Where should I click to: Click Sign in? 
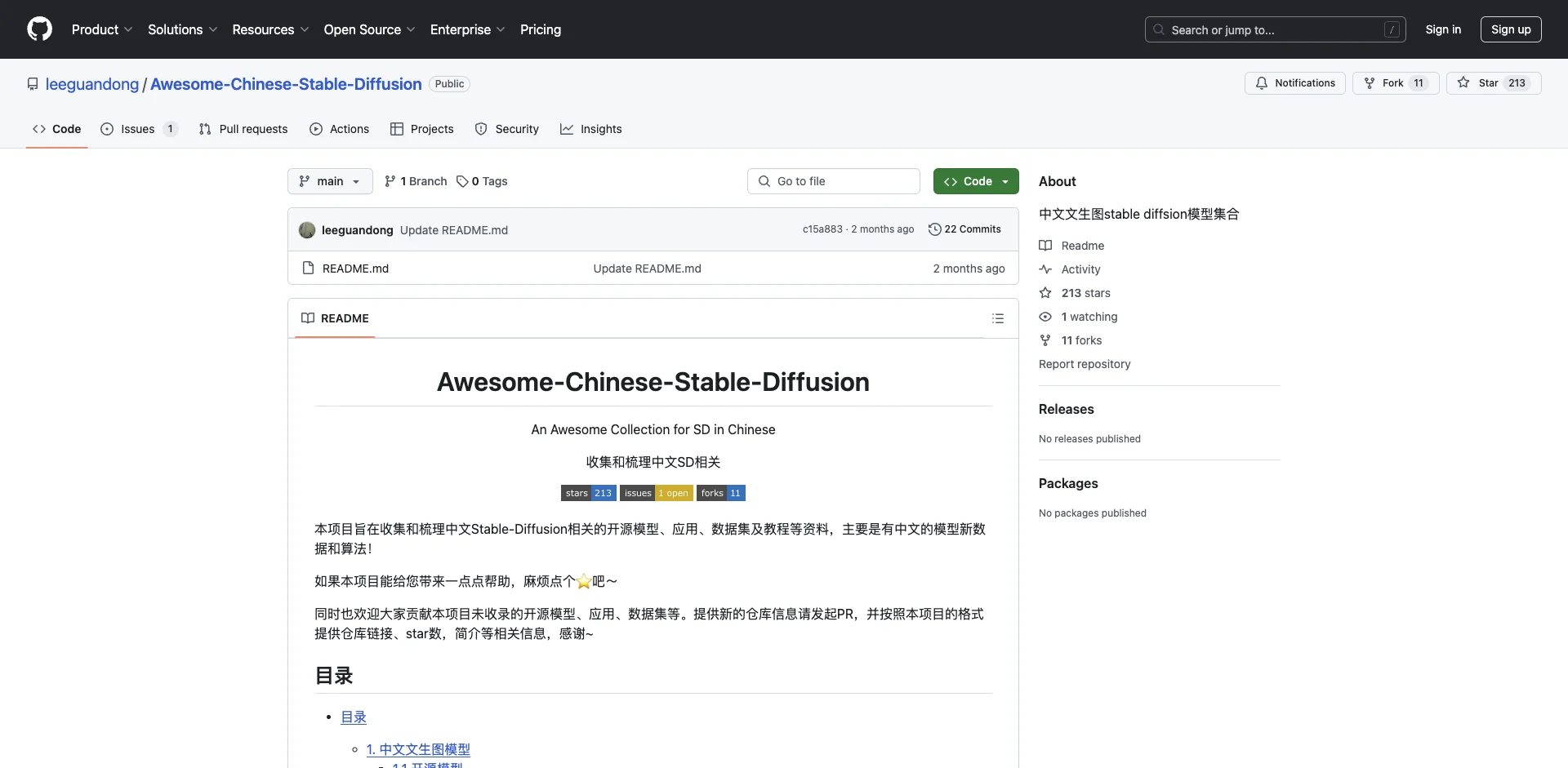[1443, 29]
